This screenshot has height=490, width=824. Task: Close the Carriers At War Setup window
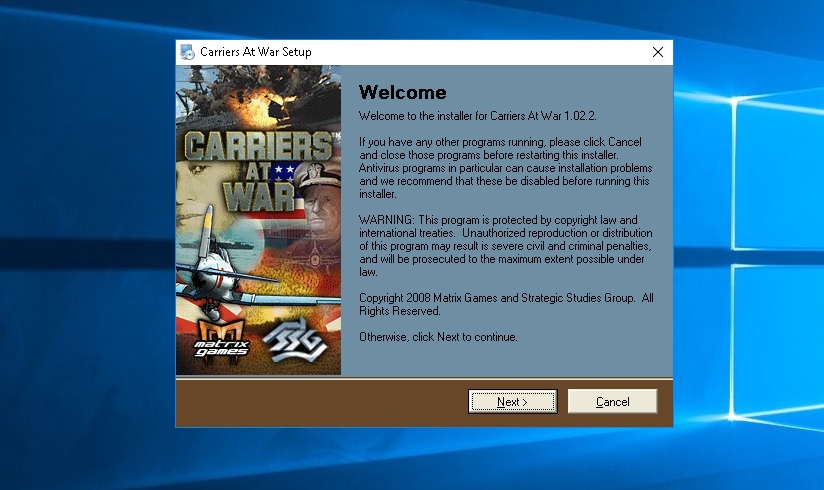657,52
